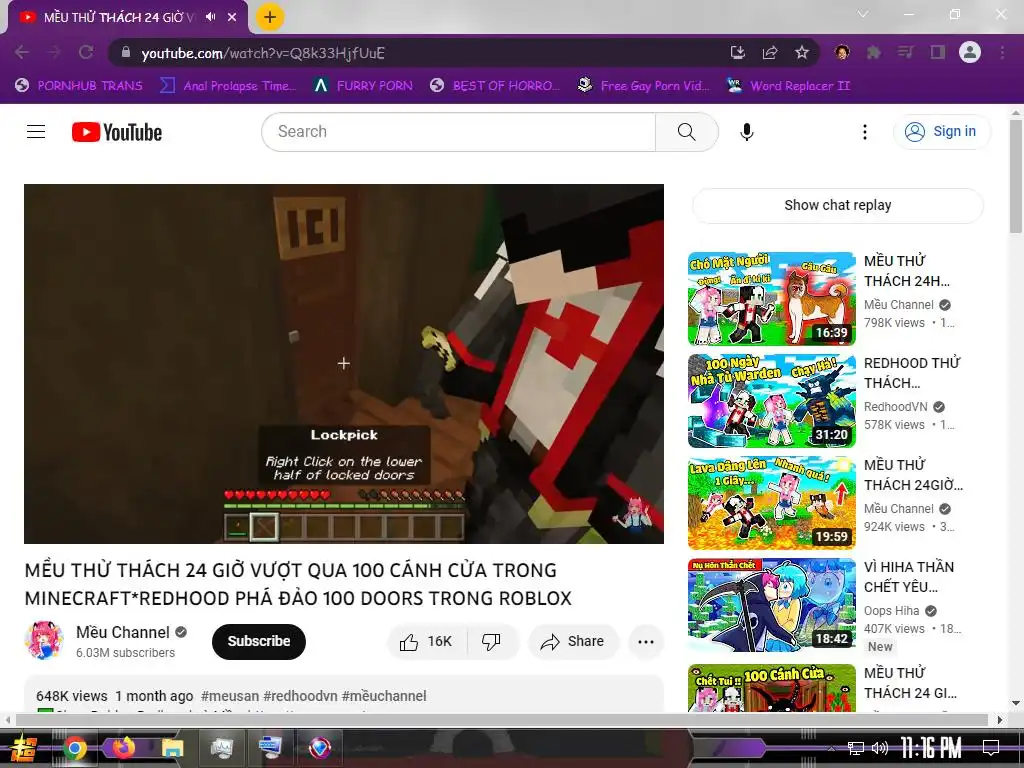Click the video player area
Screen dimensions: 1024x768
[344, 364]
